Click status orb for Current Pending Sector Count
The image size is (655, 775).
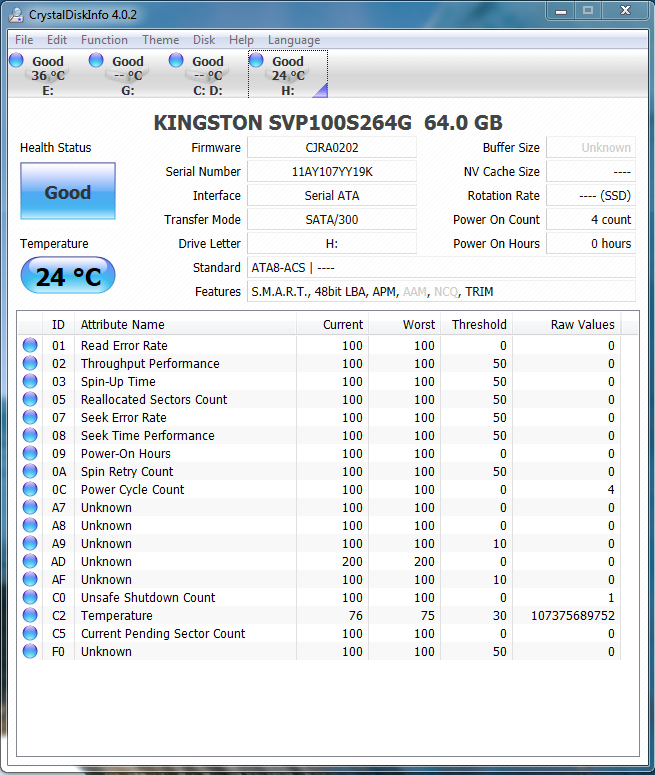[30, 633]
